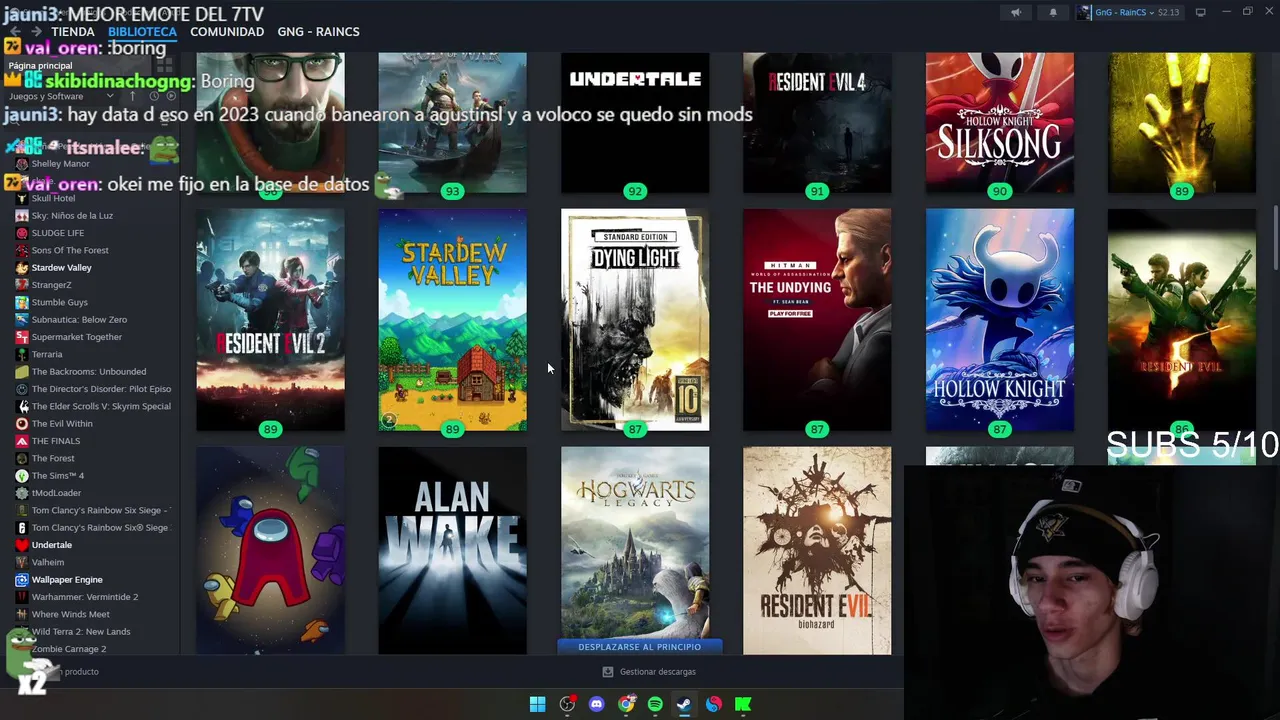Select StrangerZ in the list
This screenshot has width=1280, height=720.
pyautogui.click(x=51, y=285)
